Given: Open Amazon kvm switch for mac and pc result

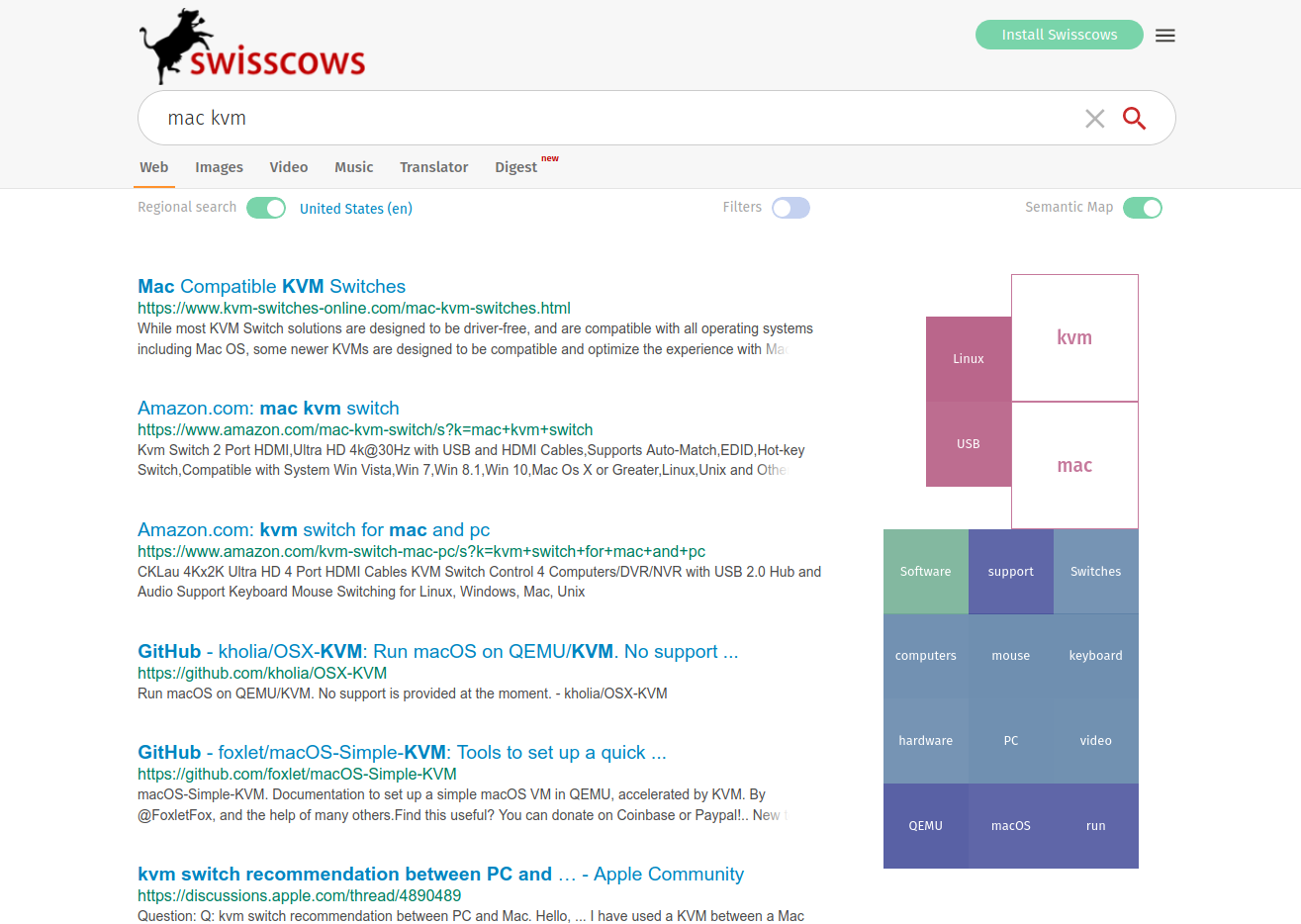Looking at the screenshot, I should [314, 529].
